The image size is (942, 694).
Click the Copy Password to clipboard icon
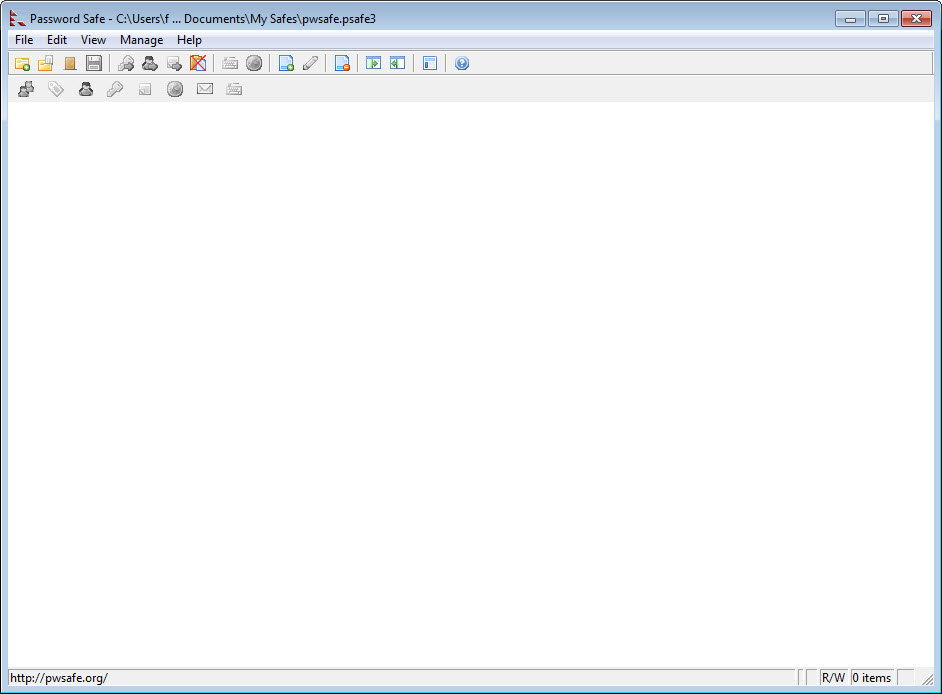126,63
